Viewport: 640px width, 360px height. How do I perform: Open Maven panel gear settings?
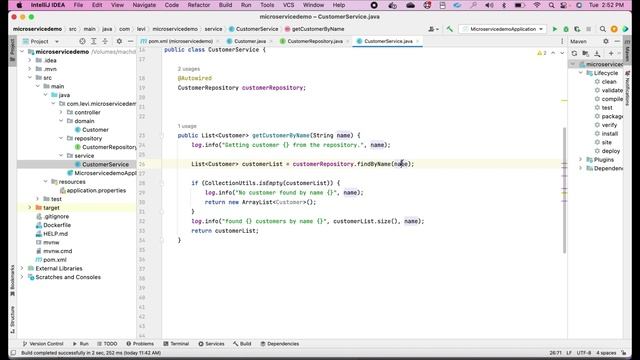point(606,41)
